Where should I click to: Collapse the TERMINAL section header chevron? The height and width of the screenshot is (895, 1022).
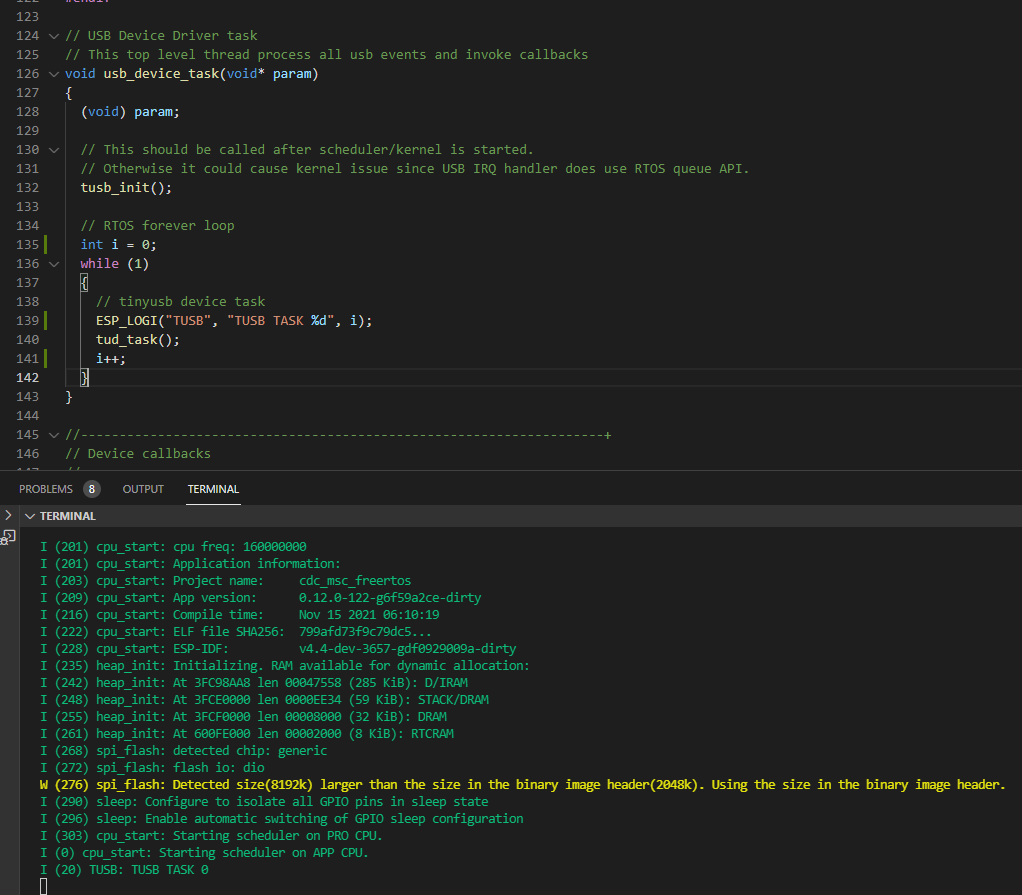(30, 516)
